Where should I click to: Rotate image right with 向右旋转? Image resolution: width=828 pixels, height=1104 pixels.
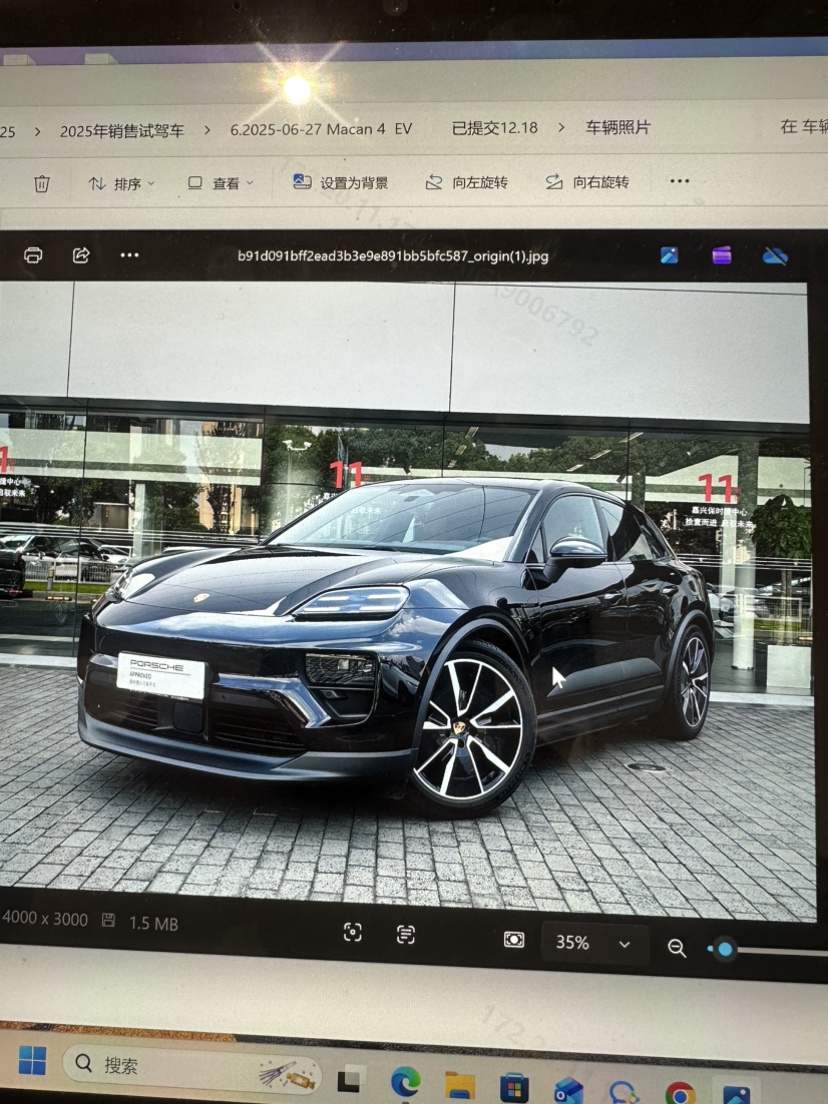click(x=587, y=182)
